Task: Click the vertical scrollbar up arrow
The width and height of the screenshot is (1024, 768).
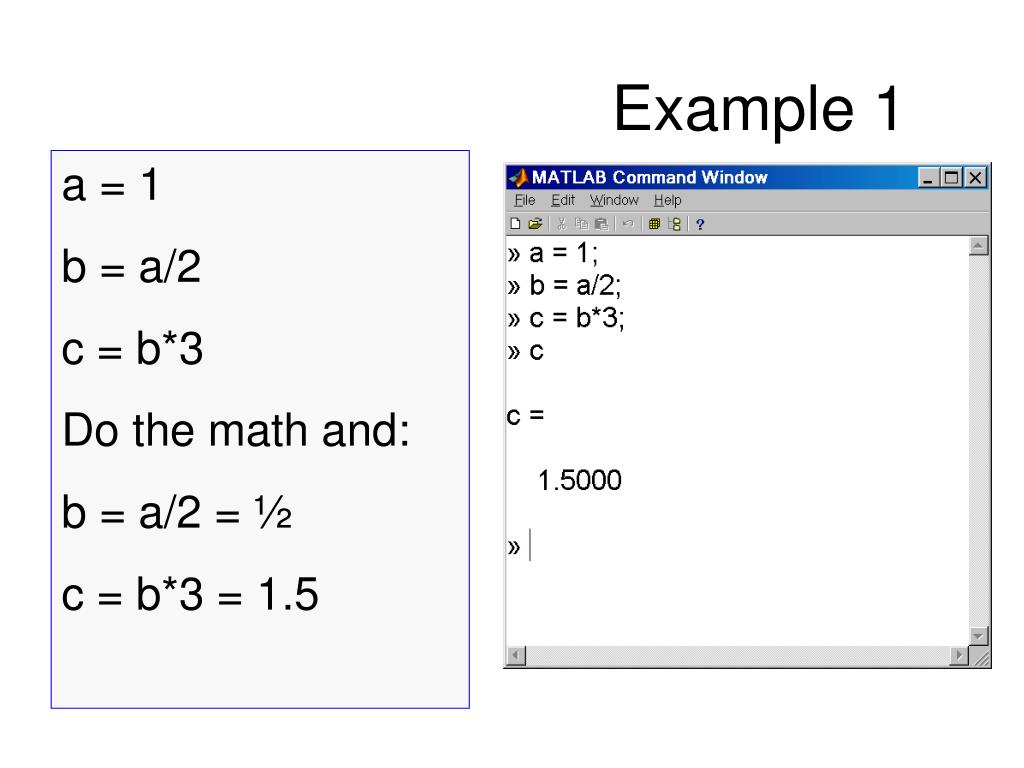Action: coord(978,246)
